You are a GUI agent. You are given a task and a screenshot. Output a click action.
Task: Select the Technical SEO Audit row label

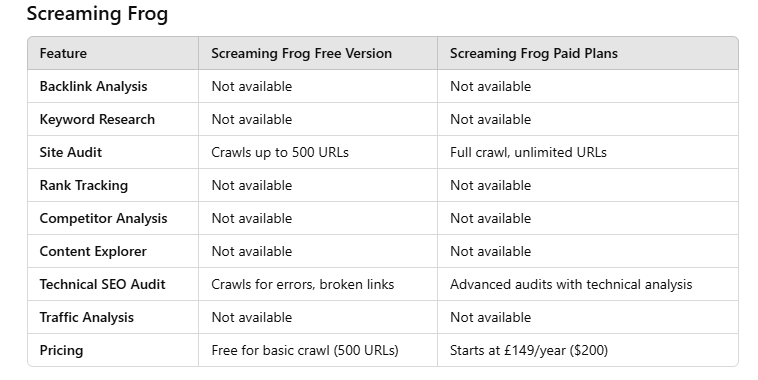pyautogui.click(x=102, y=284)
